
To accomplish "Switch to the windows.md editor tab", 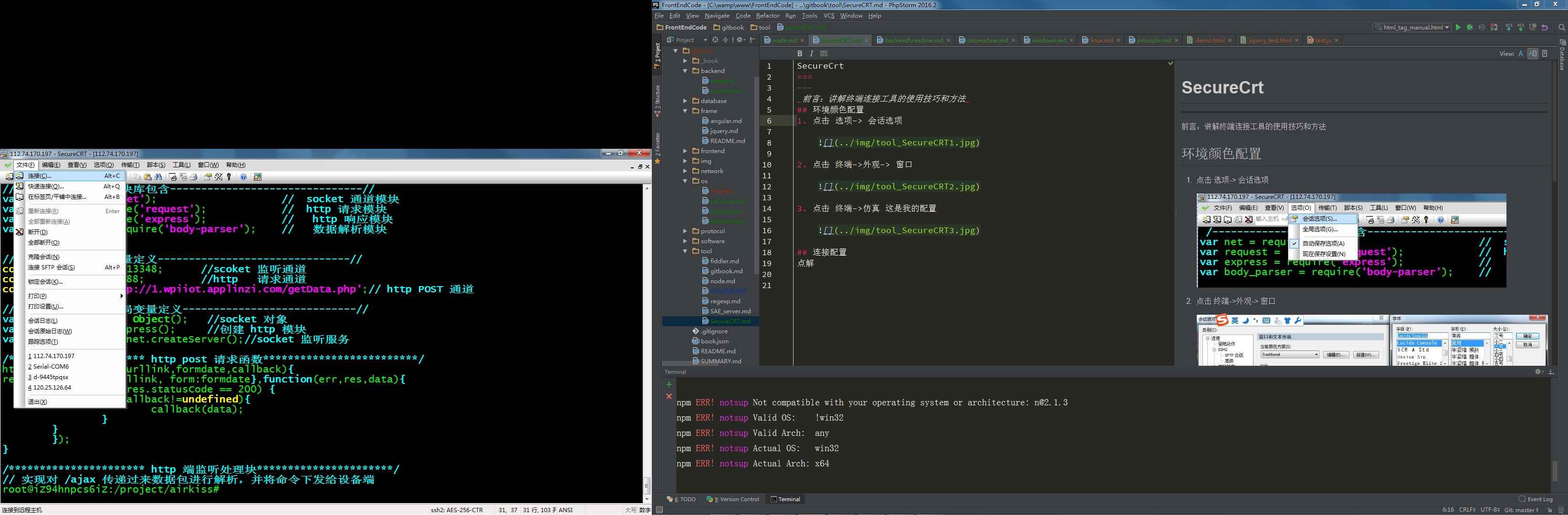I will (1048, 40).
